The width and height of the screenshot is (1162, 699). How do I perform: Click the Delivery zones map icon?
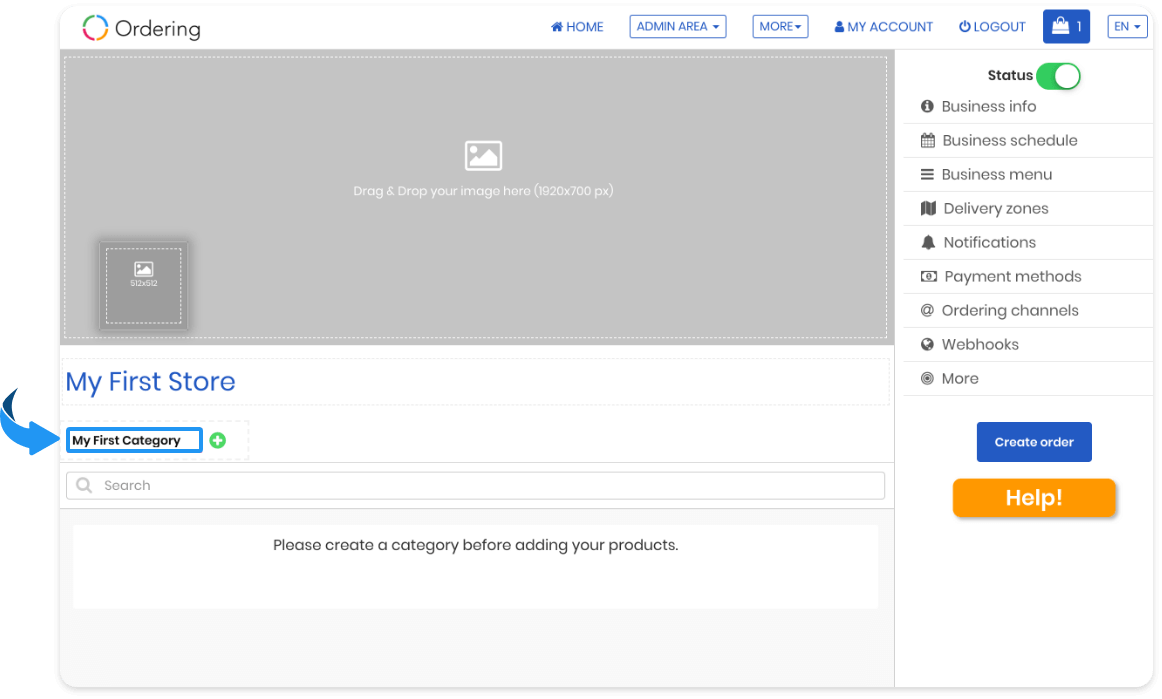[928, 208]
